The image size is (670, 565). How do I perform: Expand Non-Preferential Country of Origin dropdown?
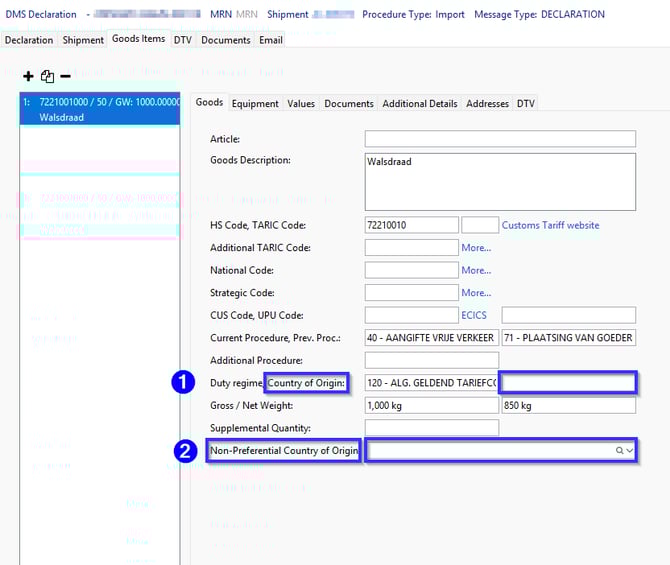630,451
